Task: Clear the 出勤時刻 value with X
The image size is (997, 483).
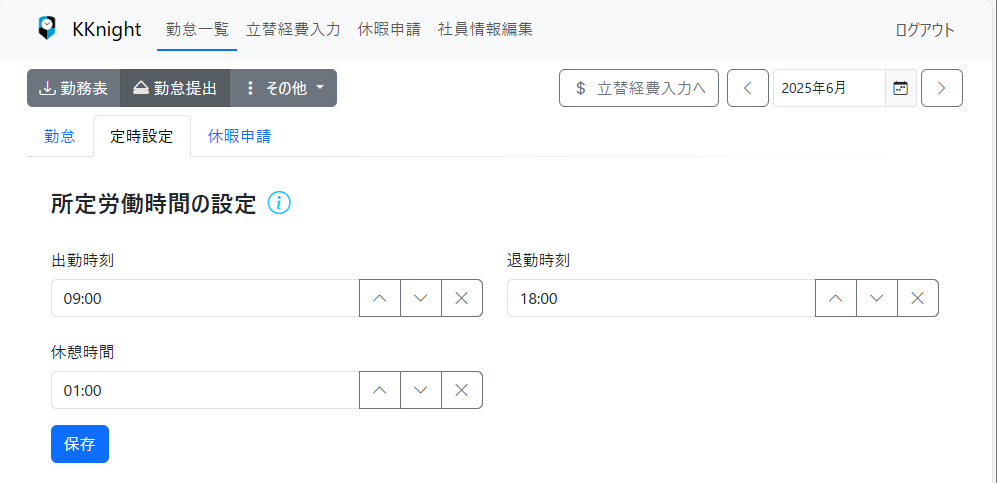Action: 462,298
